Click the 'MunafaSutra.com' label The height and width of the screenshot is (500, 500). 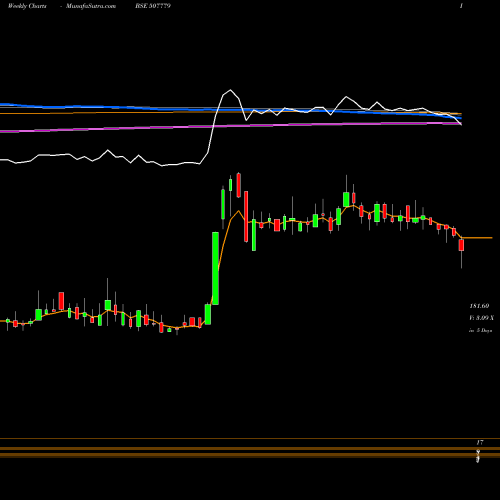click(91, 6)
